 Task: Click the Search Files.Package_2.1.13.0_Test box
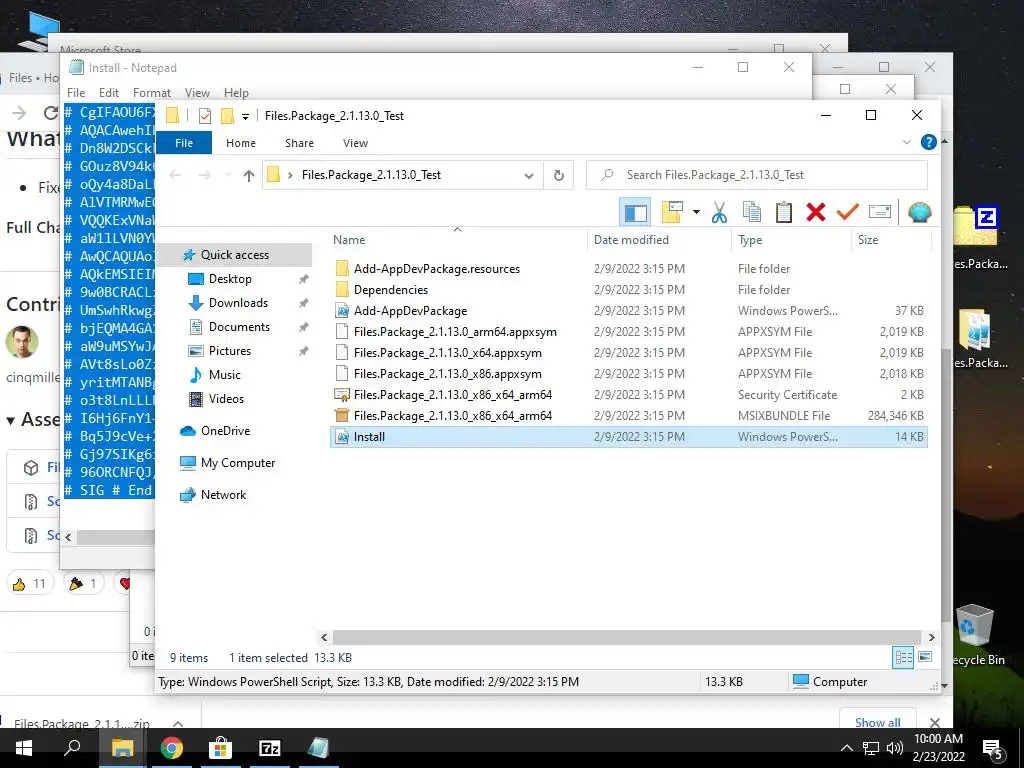coord(756,175)
